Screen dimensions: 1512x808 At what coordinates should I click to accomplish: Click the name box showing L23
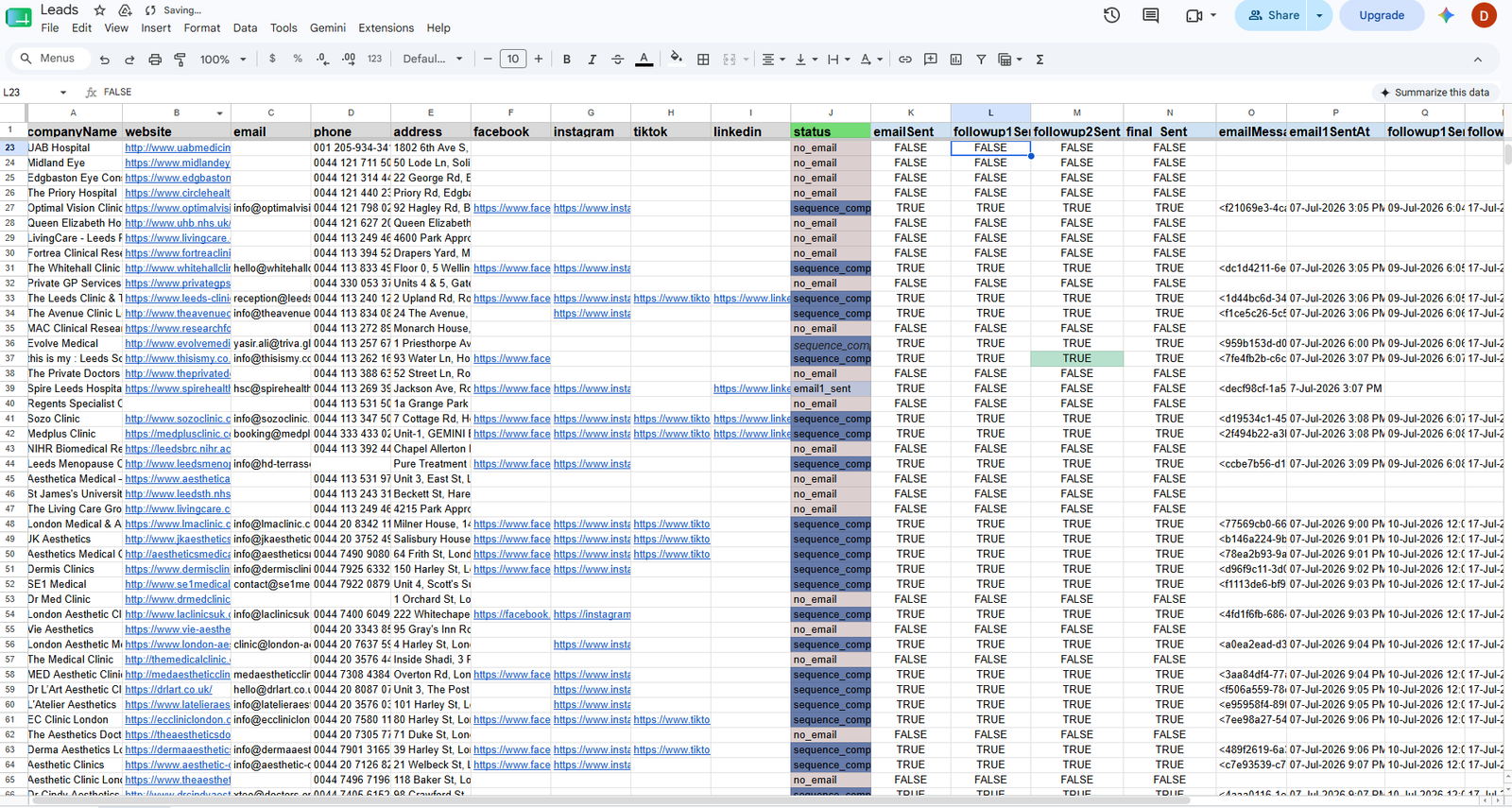pos(28,93)
